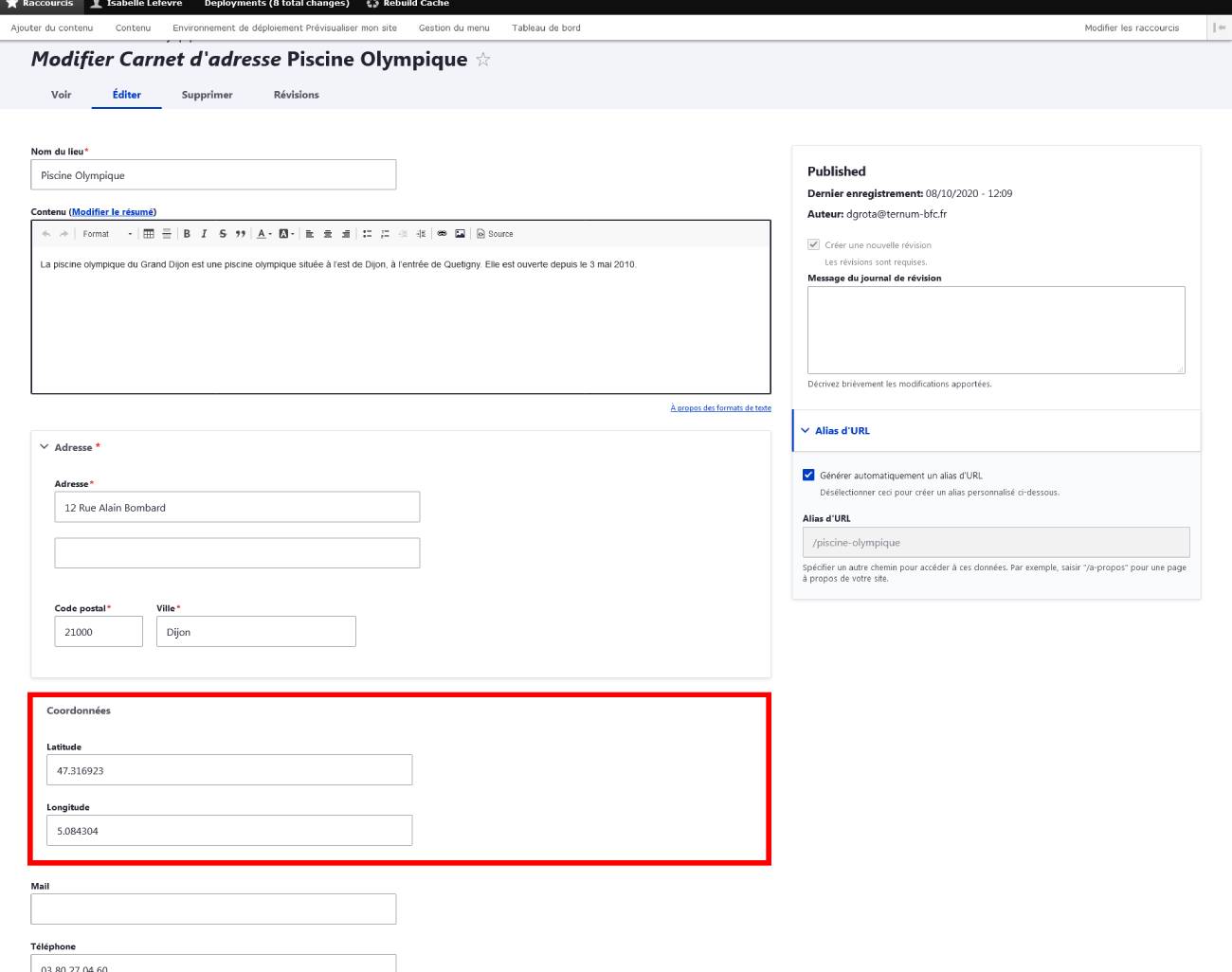The height and width of the screenshot is (972, 1232).
Task: Click the Modifier le résumé link
Action: click(113, 212)
